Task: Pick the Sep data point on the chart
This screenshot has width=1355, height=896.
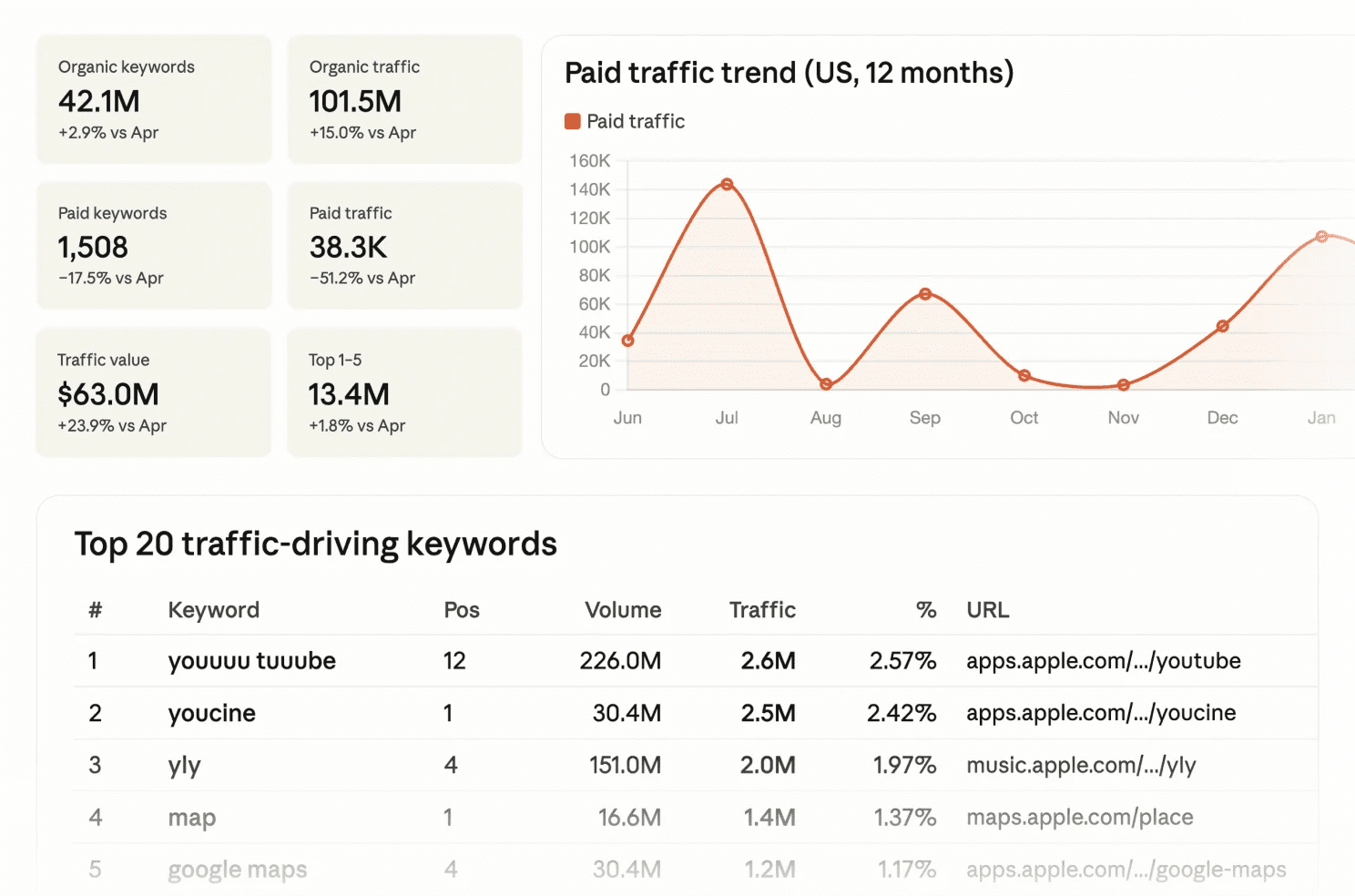Action: point(925,294)
